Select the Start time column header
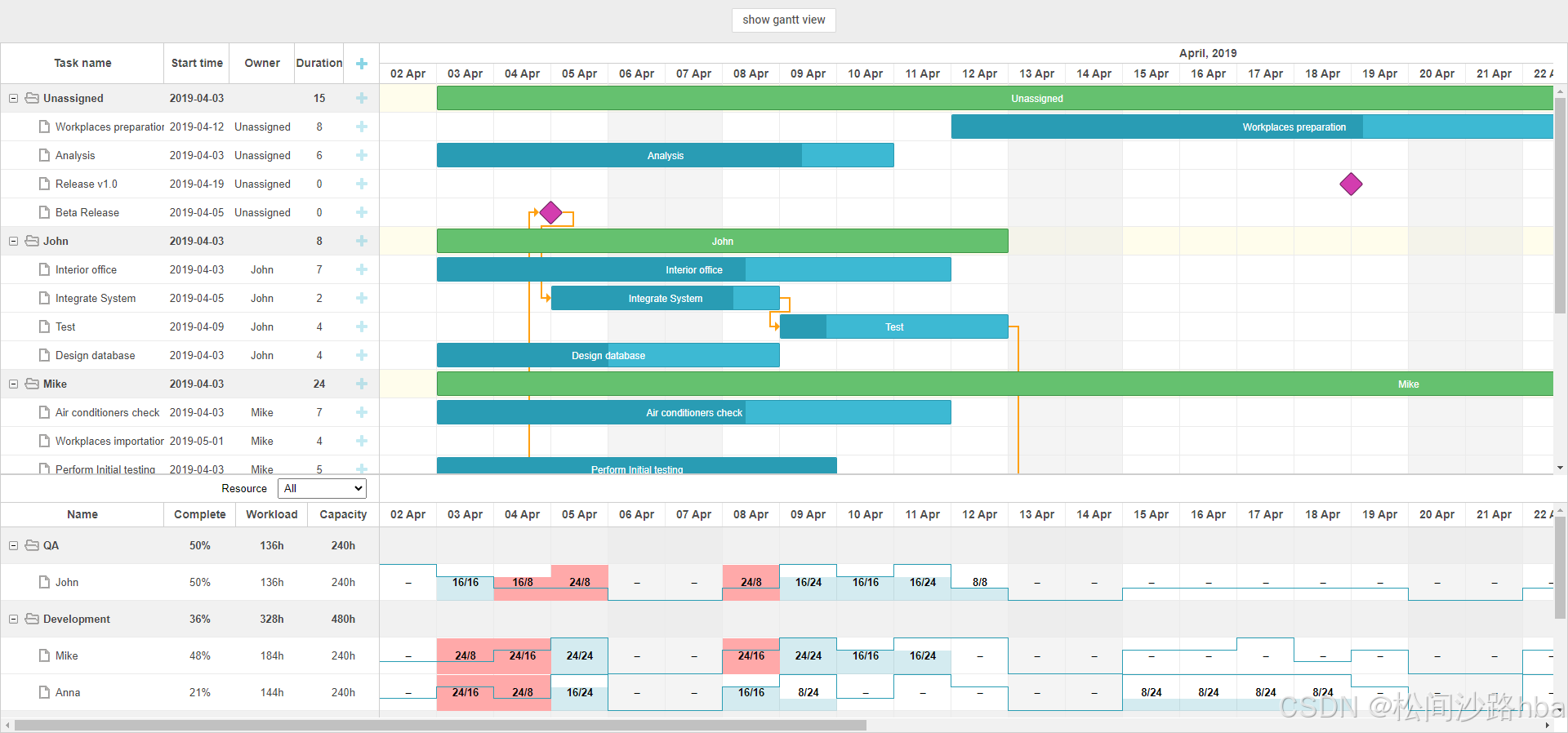1568x733 pixels. pyautogui.click(x=197, y=63)
